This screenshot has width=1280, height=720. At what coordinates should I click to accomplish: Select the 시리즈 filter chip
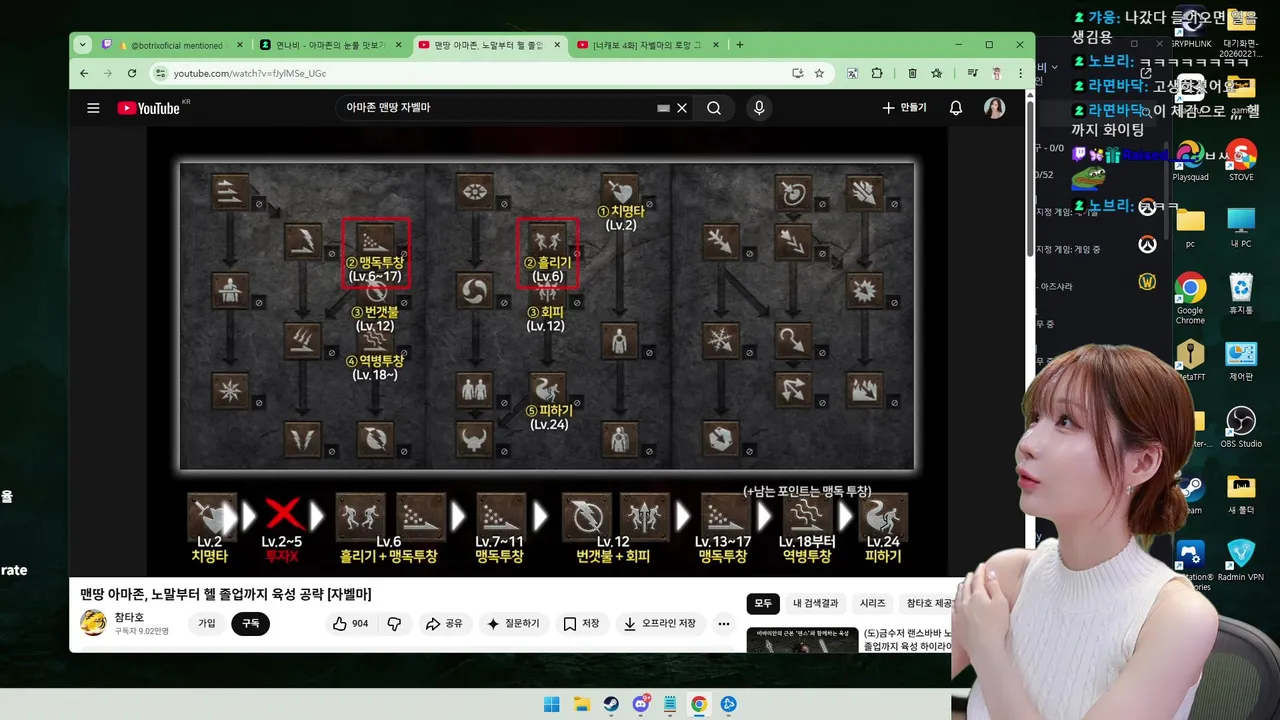point(873,603)
